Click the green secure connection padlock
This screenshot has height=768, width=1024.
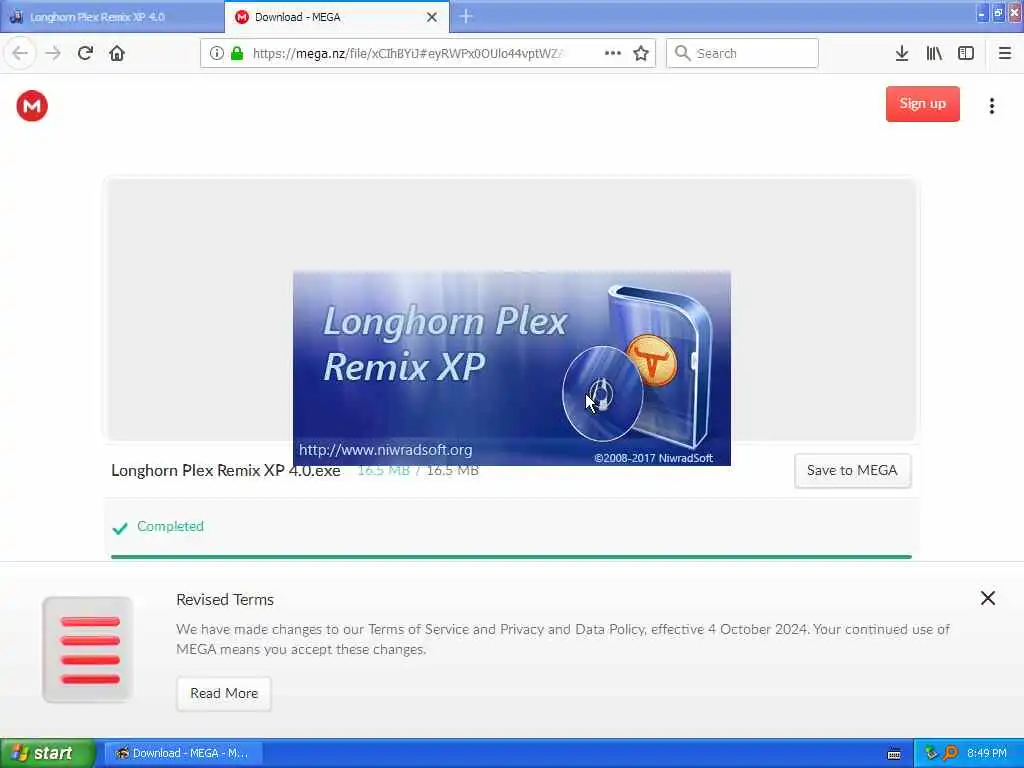point(237,53)
